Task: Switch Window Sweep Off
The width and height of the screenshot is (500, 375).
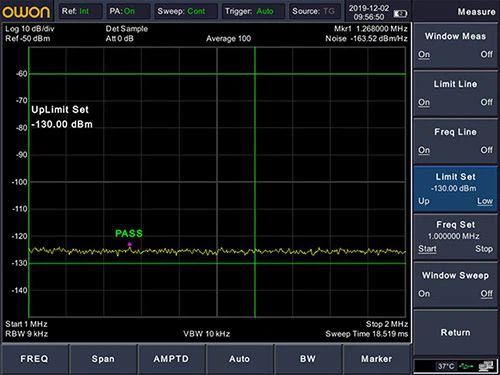Action: 486,294
